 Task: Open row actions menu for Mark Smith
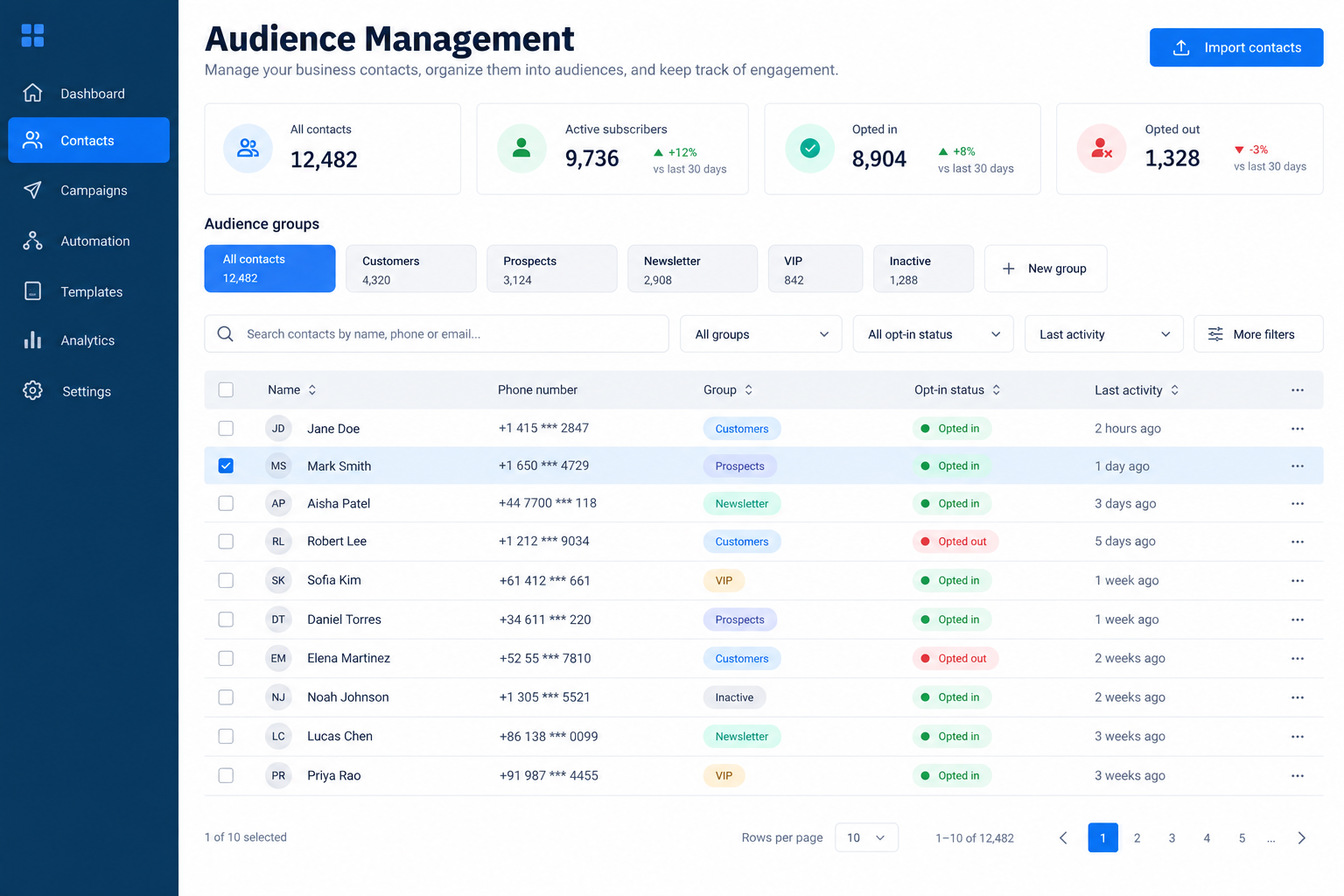[1297, 466]
